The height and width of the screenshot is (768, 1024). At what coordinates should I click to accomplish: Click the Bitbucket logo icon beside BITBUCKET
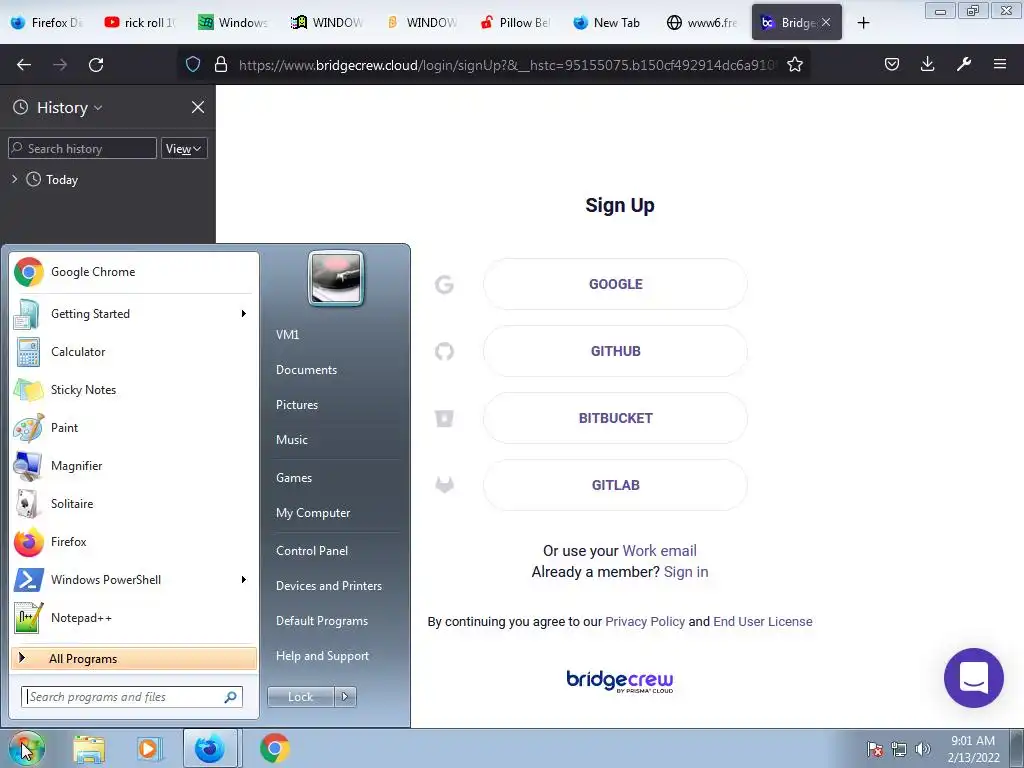point(444,418)
